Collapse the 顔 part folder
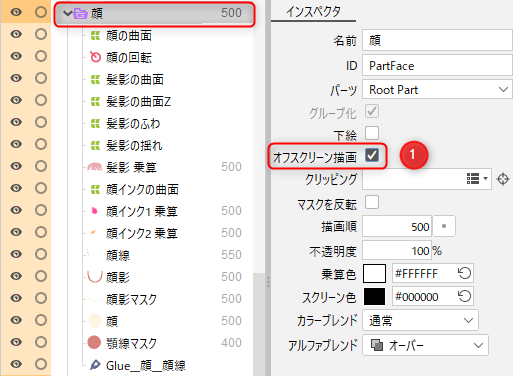 point(68,13)
